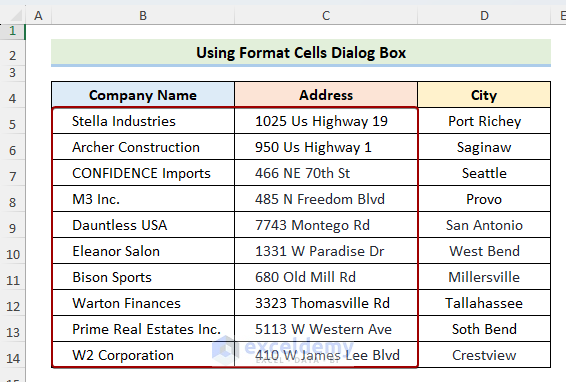
Task: Select the Tallahassee city cell
Action: click(x=484, y=303)
